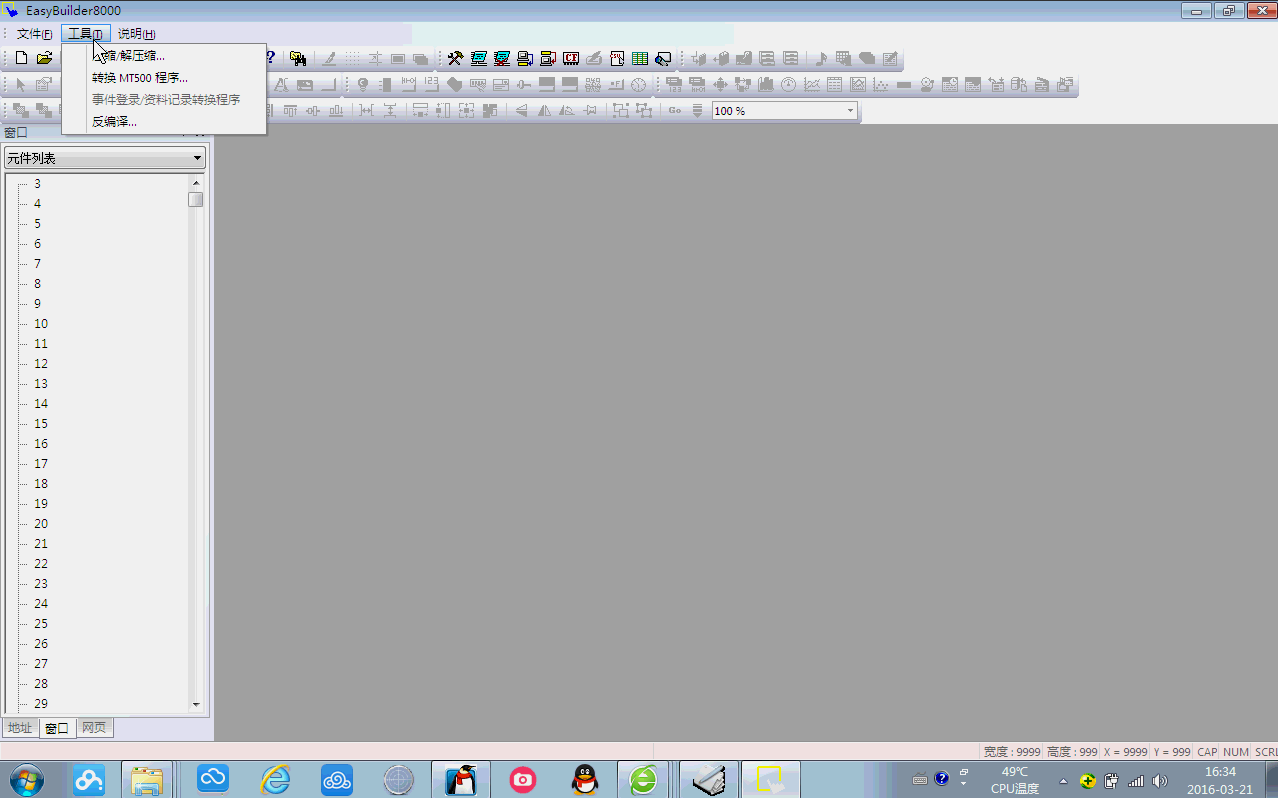Click the pen drawing tool icon
The image size is (1280, 800).
coord(329,58)
